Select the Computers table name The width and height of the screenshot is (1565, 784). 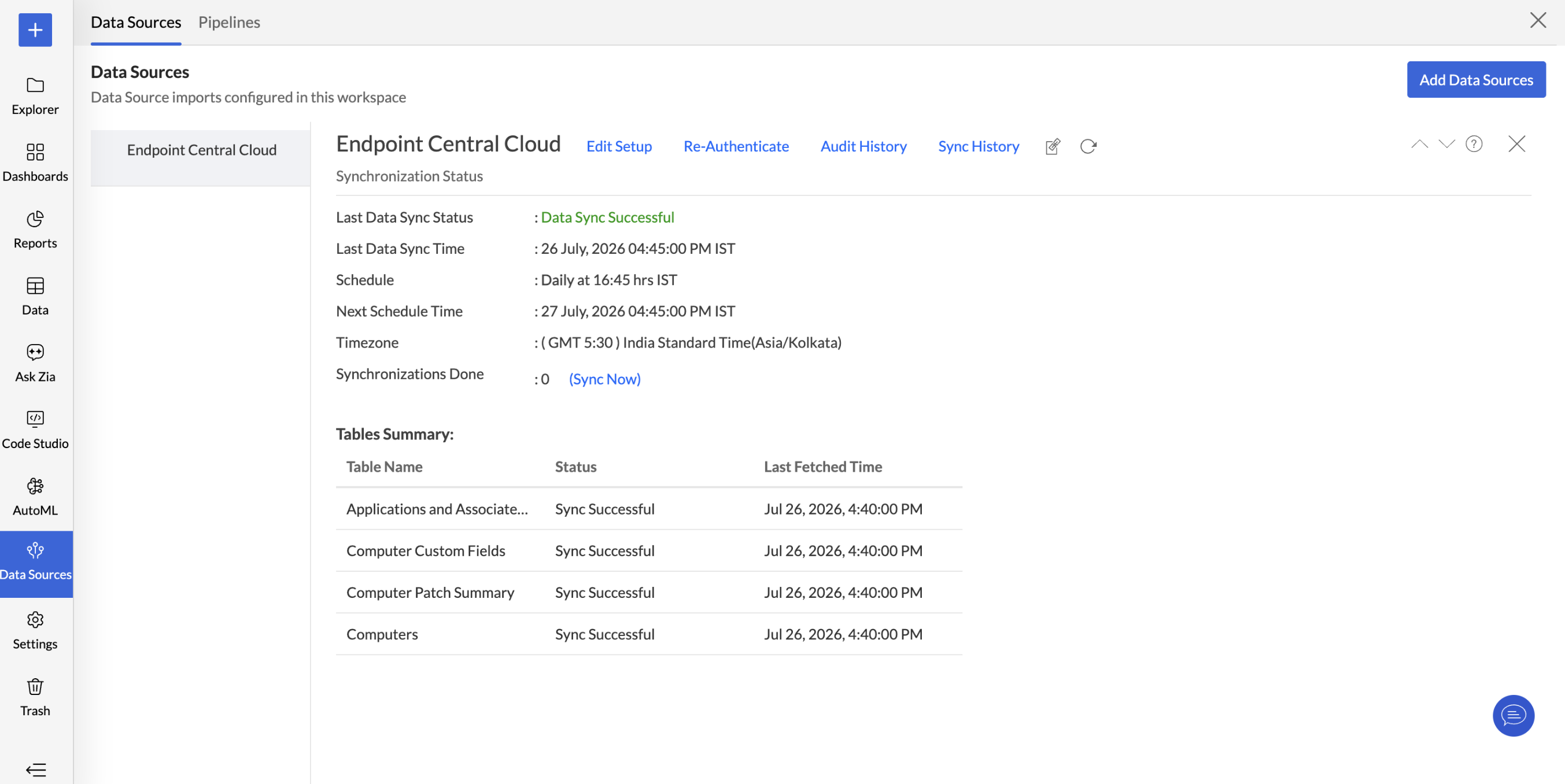pos(382,635)
